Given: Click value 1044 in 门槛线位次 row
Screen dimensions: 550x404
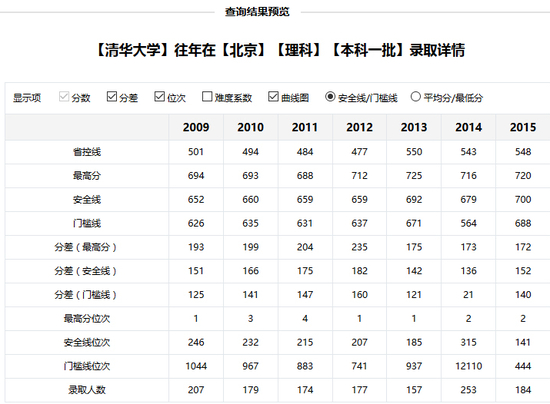Looking at the screenshot, I should pos(196,366).
